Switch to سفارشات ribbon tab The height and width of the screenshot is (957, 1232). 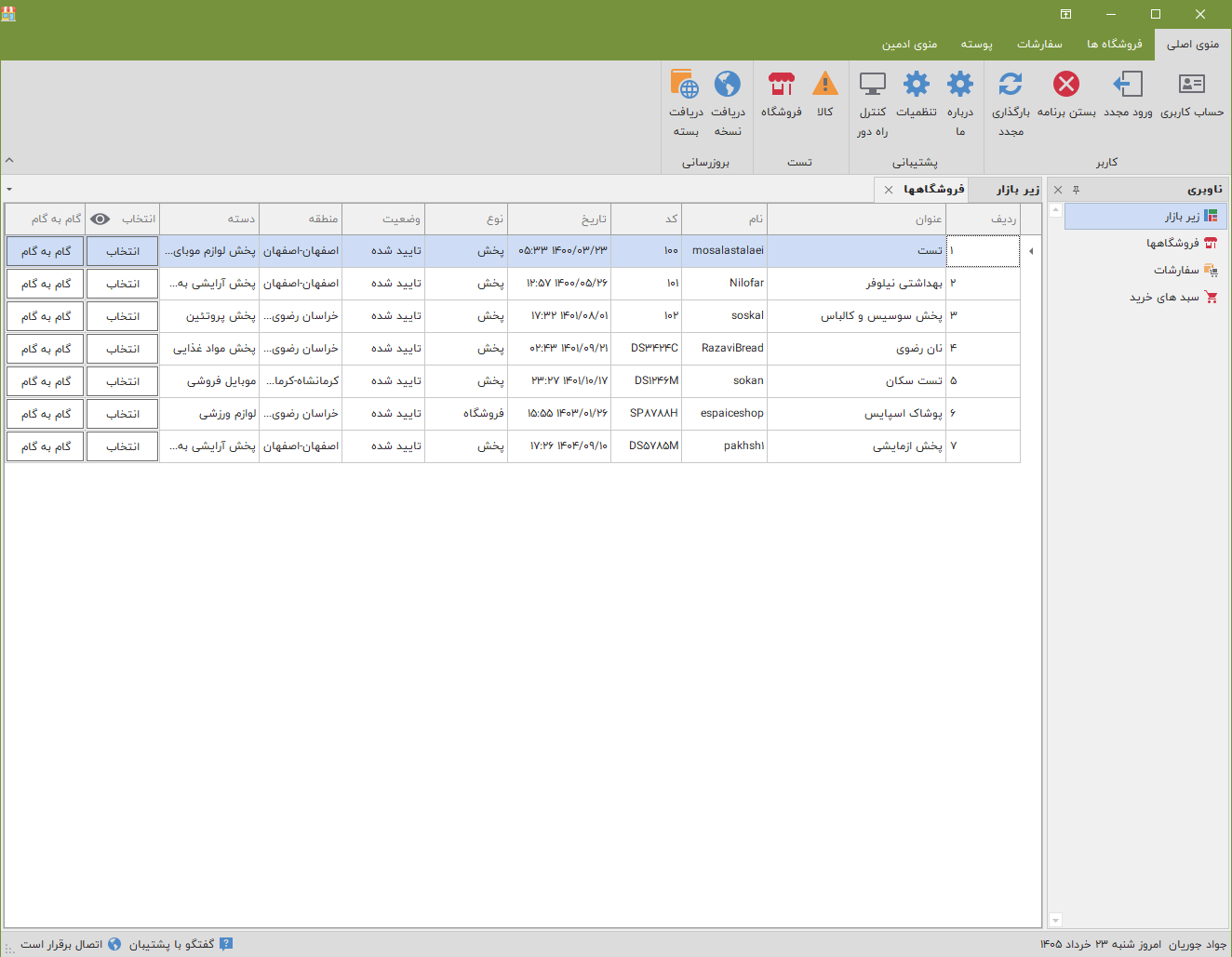[1039, 45]
